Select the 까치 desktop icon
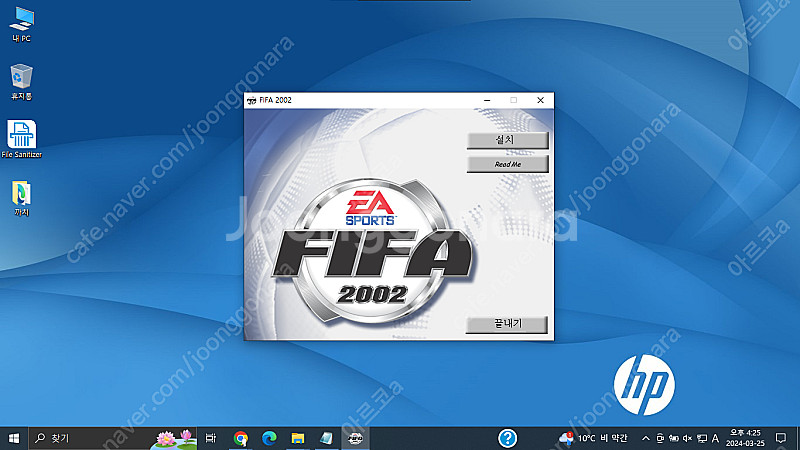This screenshot has width=800, height=450. tap(21, 198)
